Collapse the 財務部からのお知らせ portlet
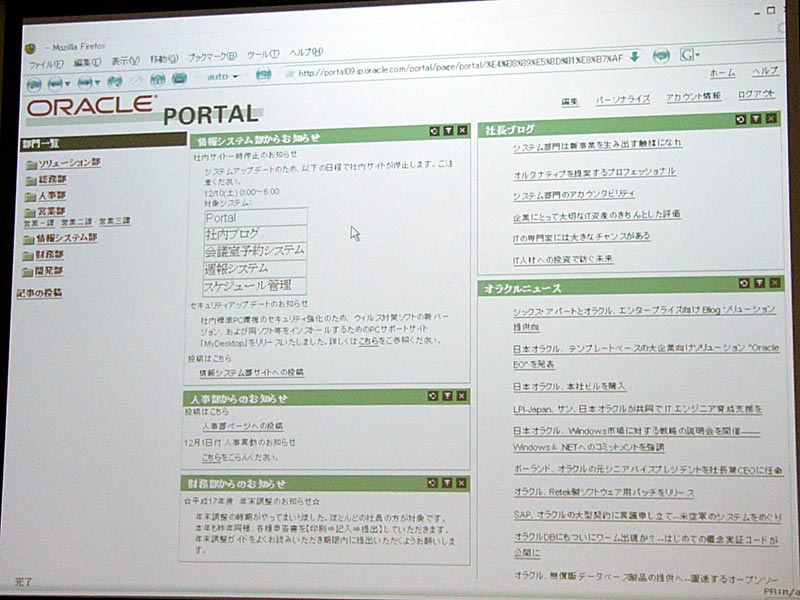800x600 pixels. point(447,483)
